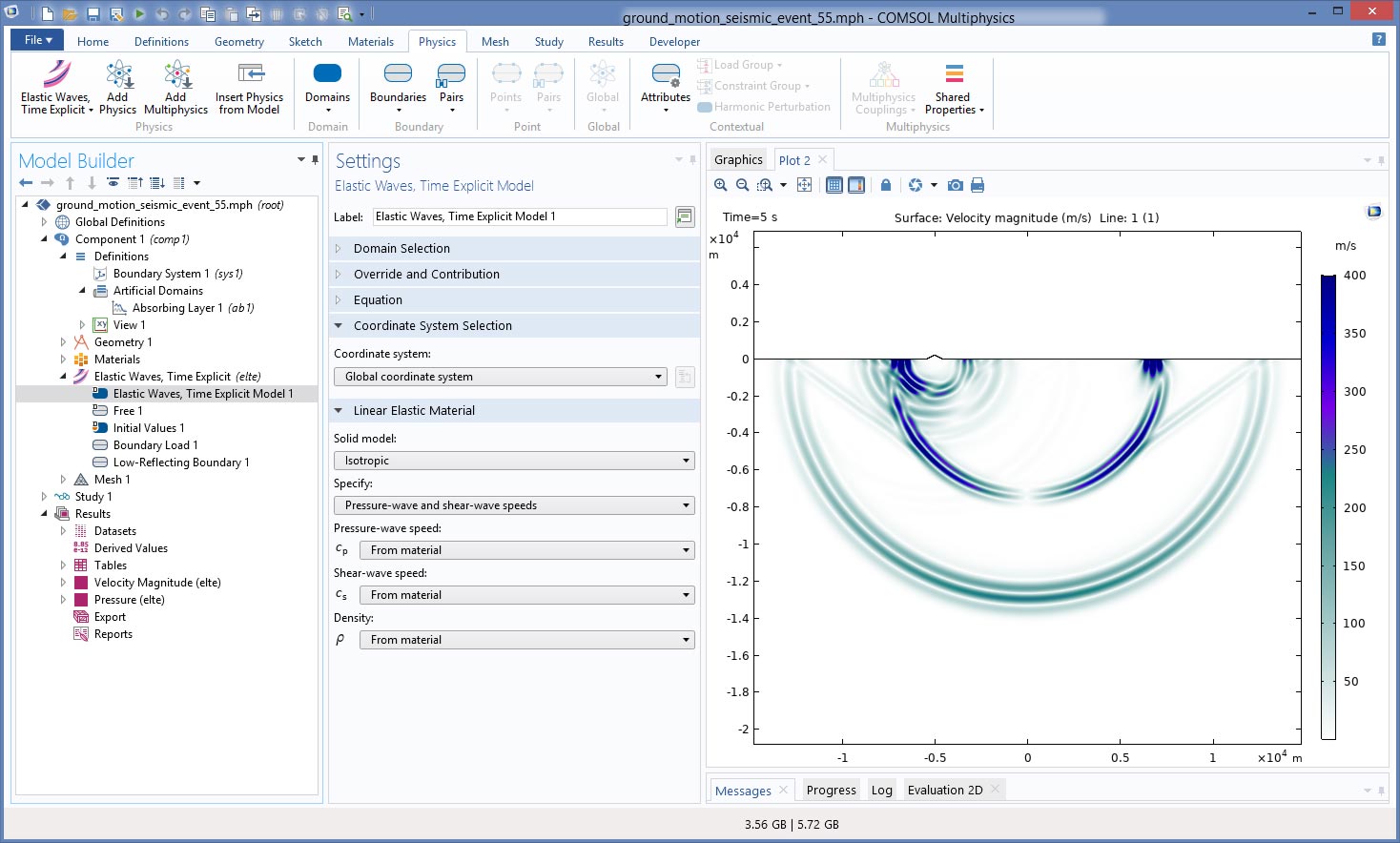Click Zoom Extents icon in graphics toolbar
This screenshot has width=1400, height=843.
[804, 185]
